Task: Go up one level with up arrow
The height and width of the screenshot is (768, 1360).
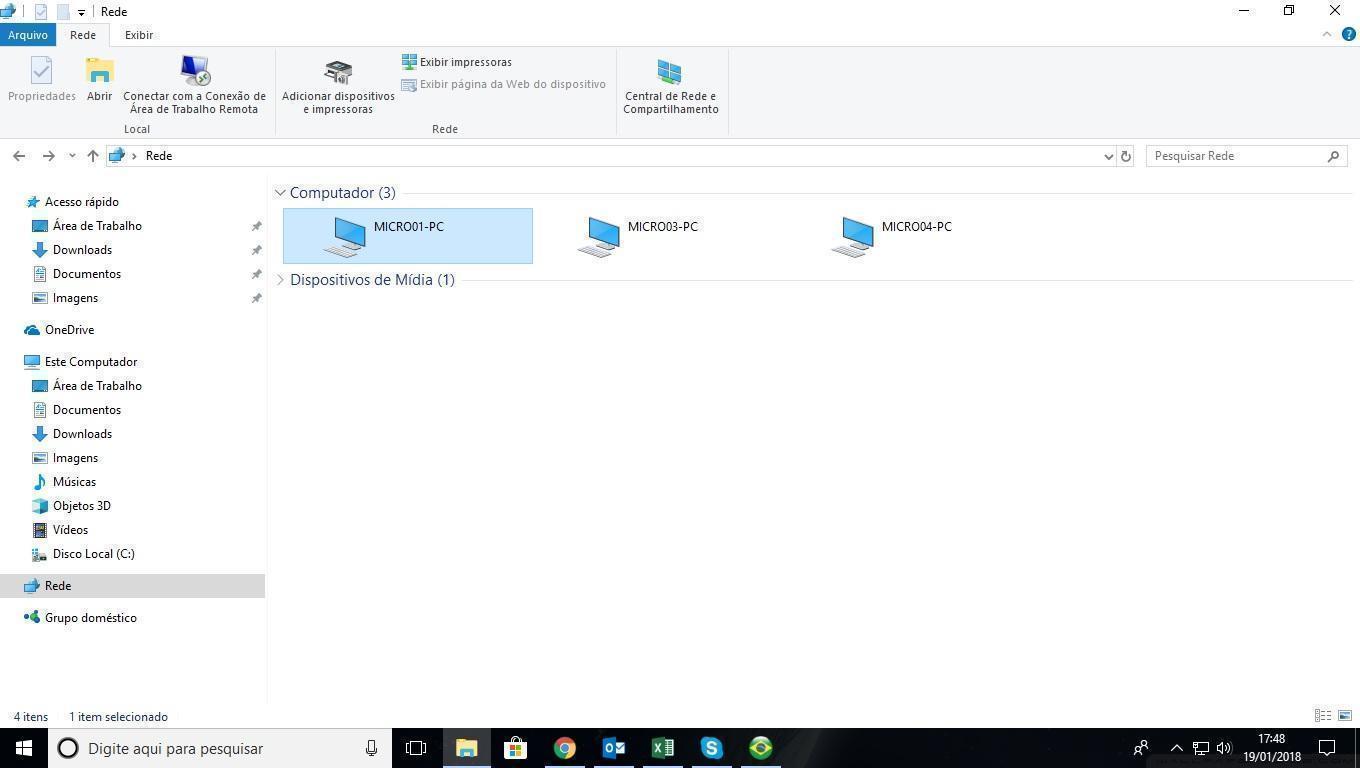Action: click(x=93, y=156)
